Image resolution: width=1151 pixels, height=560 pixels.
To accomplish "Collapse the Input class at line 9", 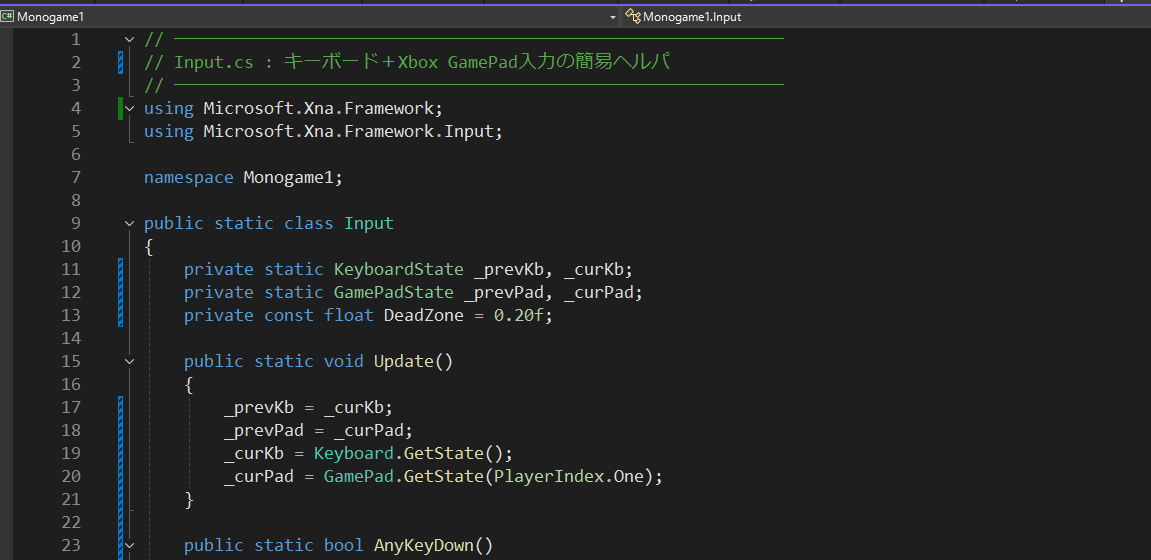I will point(129,223).
